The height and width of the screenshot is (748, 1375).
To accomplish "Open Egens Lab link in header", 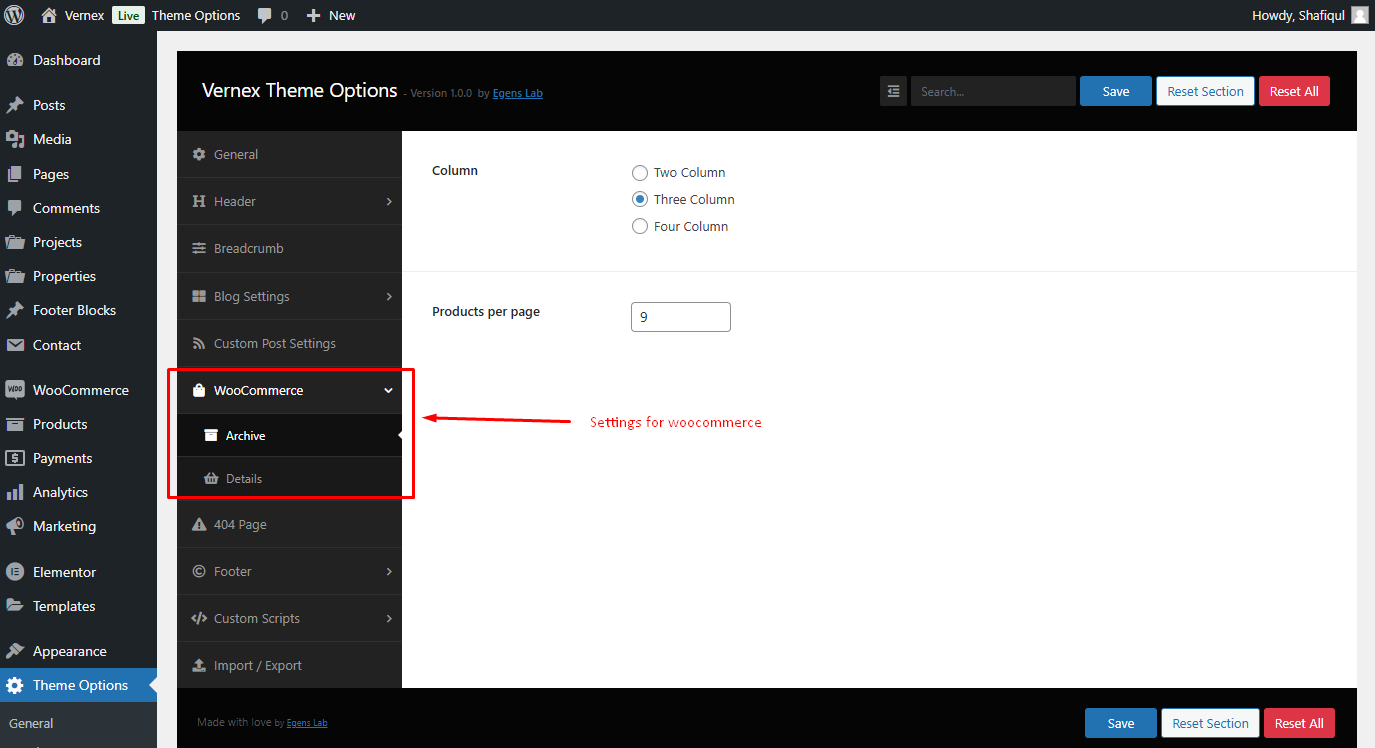I will pos(517,93).
